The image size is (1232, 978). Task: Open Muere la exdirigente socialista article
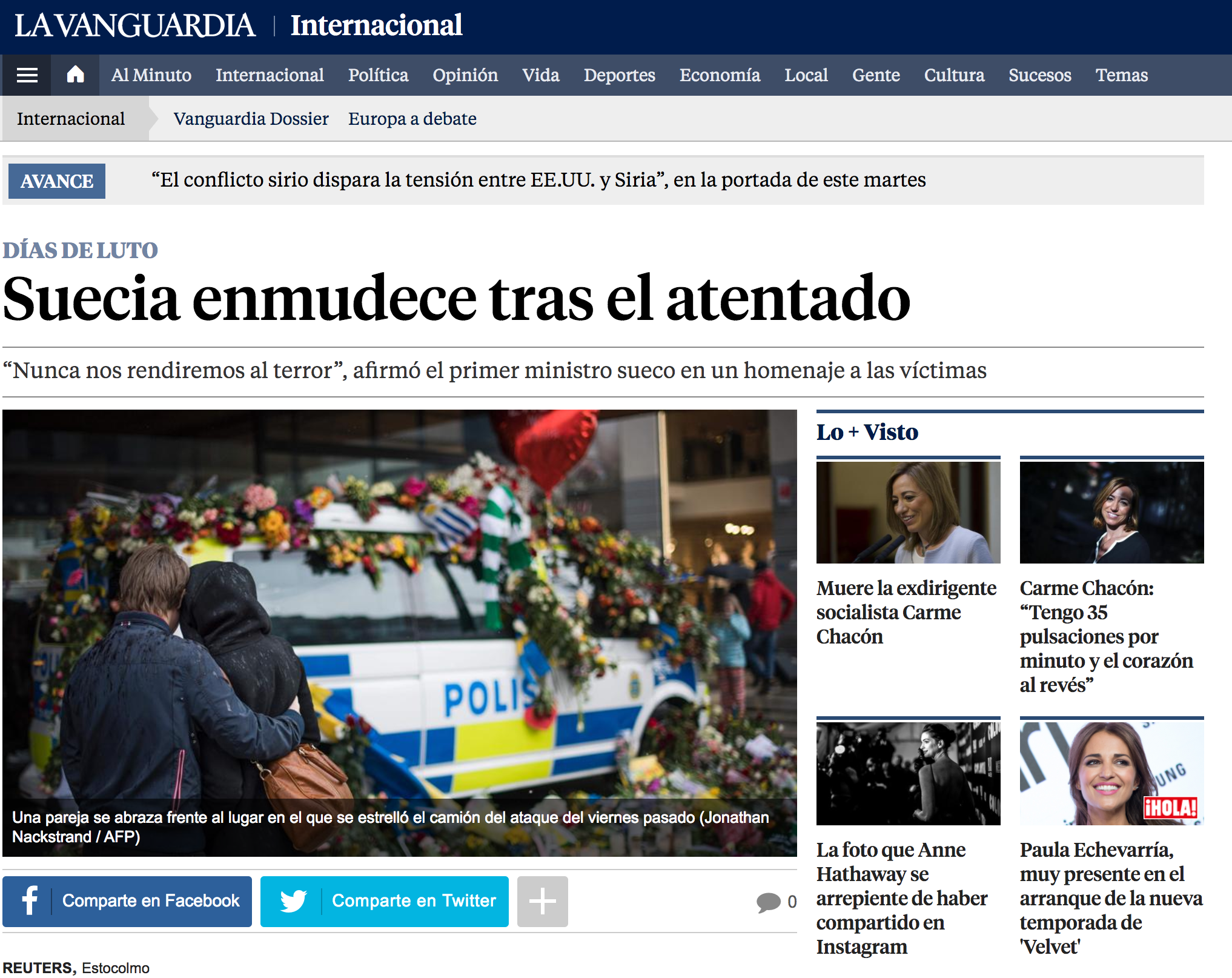(x=907, y=612)
